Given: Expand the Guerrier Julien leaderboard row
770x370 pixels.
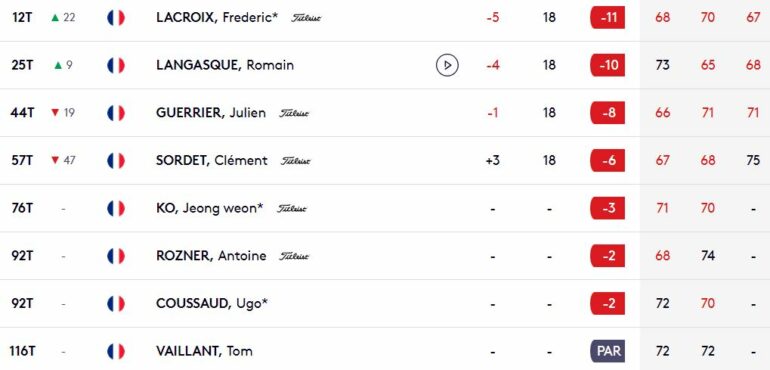Looking at the screenshot, I should click(385, 113).
